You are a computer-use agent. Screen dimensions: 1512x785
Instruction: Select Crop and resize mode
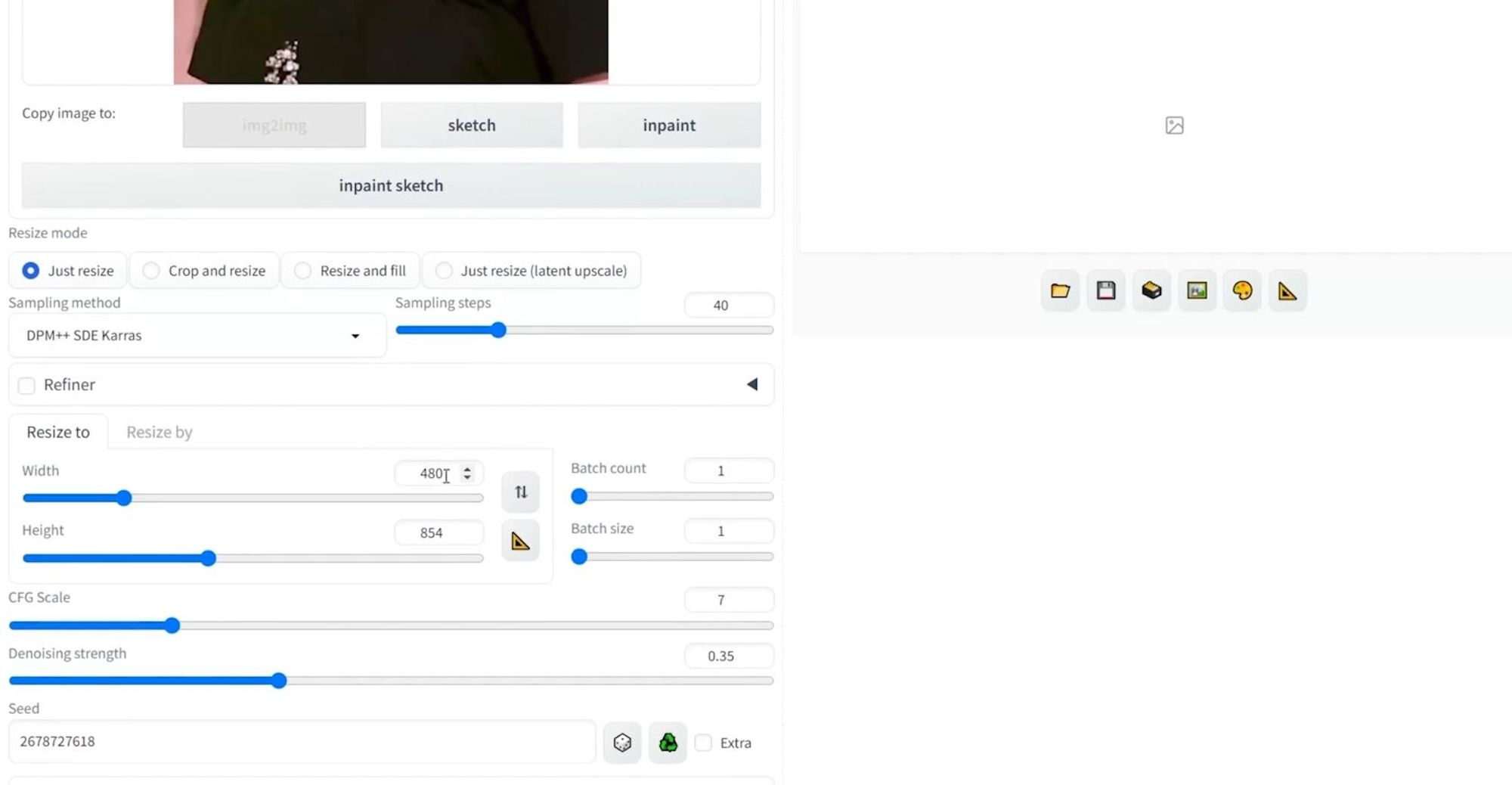[204, 271]
